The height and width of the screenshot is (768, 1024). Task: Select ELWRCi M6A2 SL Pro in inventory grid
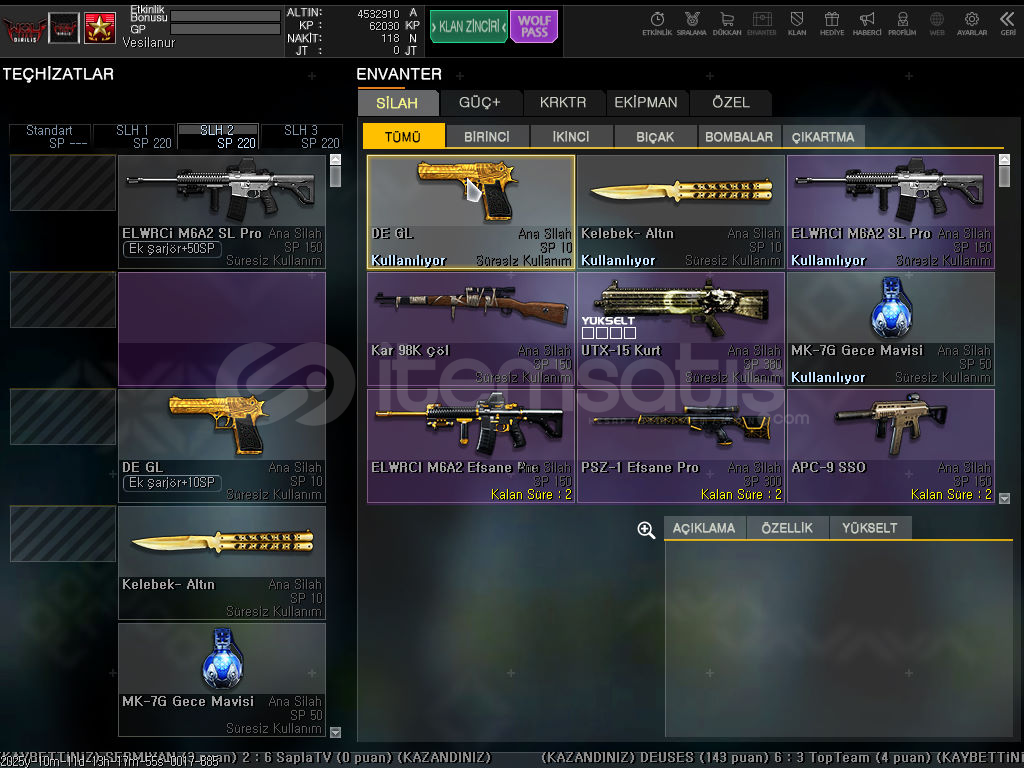click(891, 212)
